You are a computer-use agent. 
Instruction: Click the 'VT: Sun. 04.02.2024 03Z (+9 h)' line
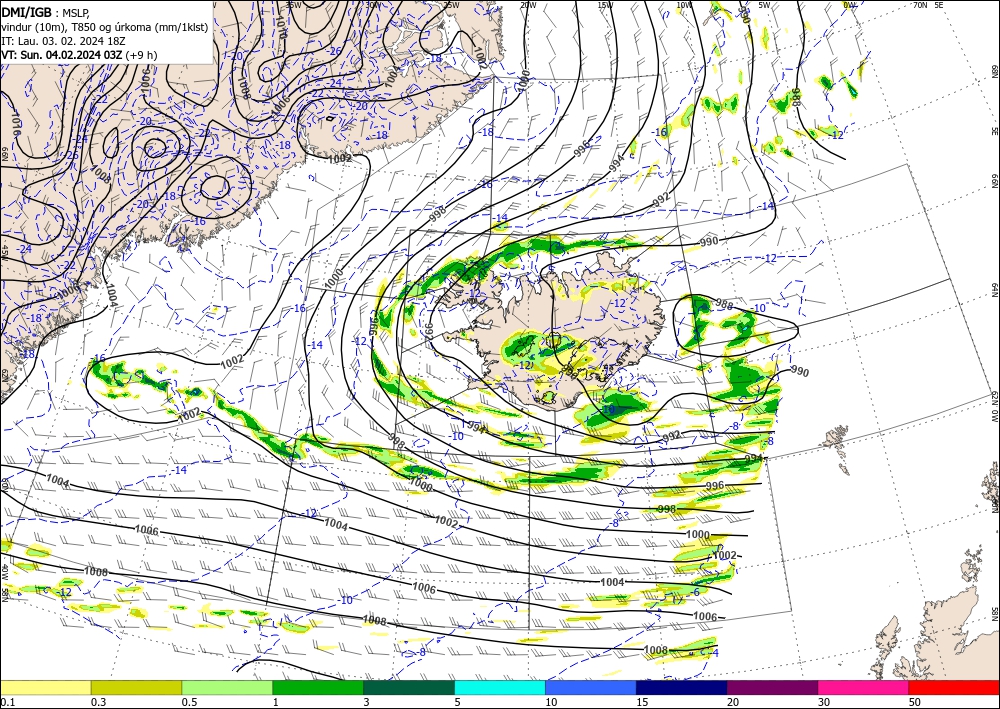(79, 55)
